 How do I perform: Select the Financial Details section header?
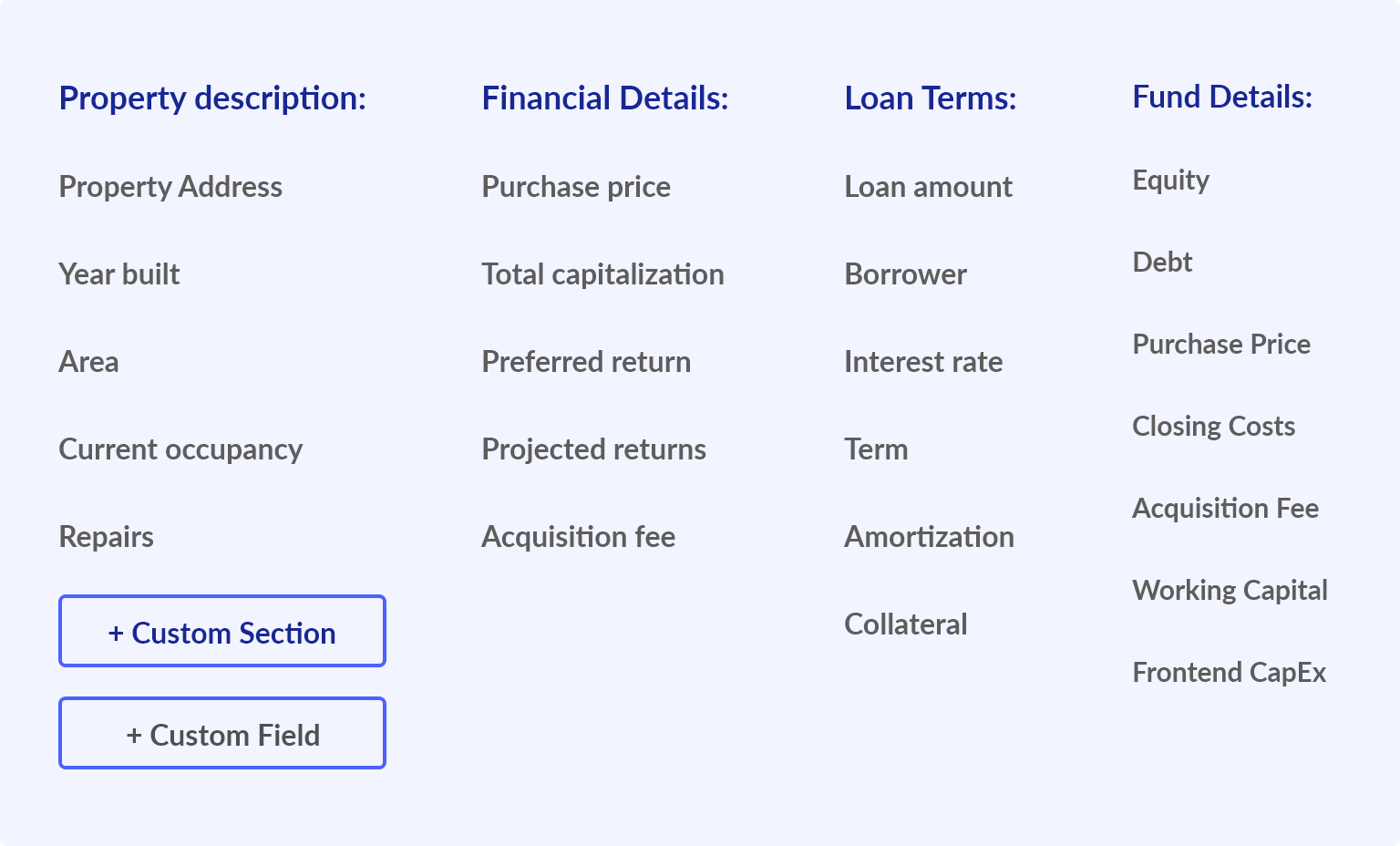click(x=605, y=98)
